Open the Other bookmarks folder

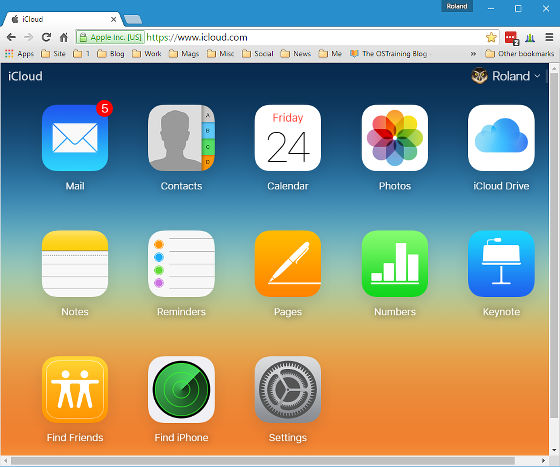520,54
